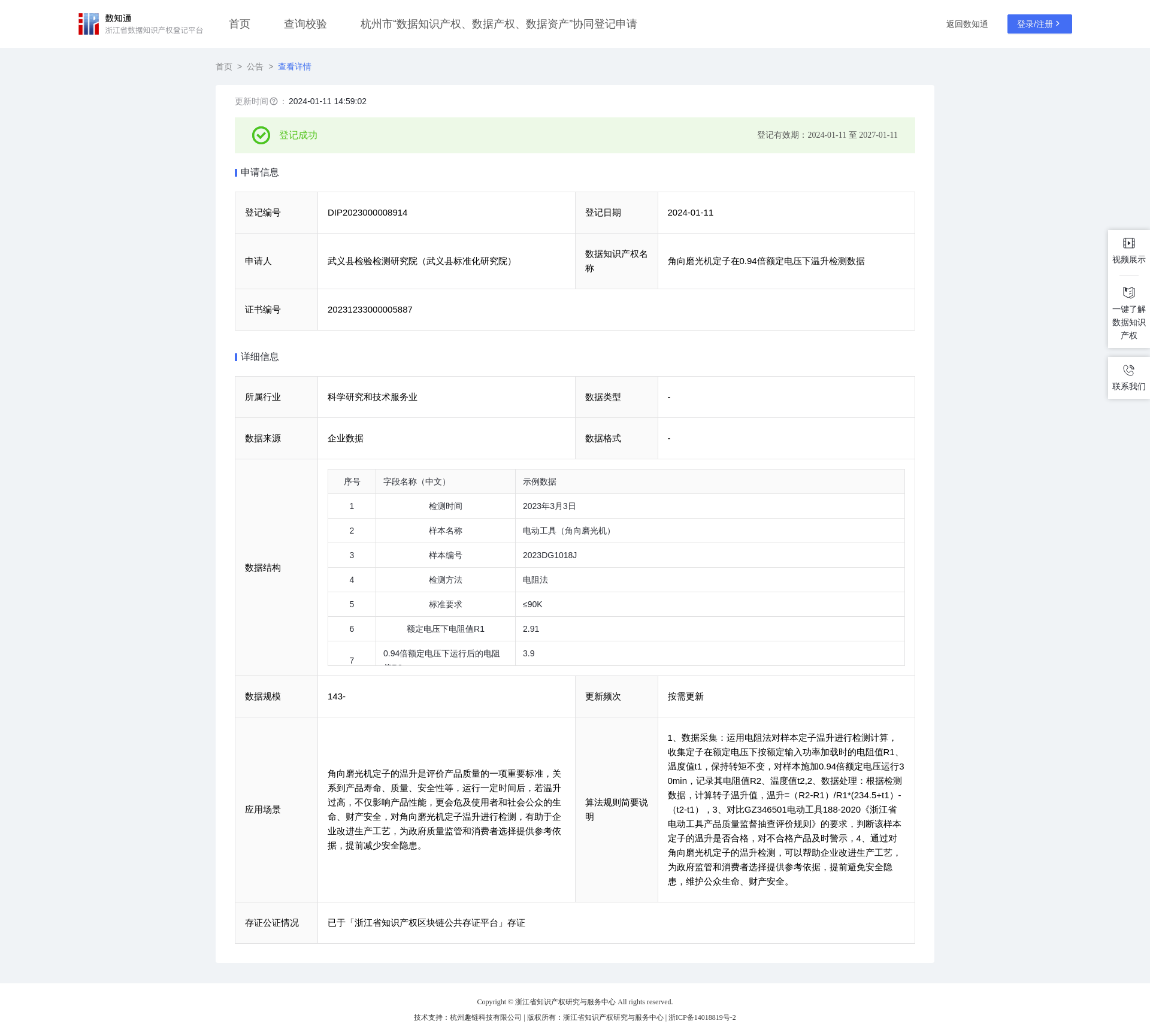Click the 数知通 logo icon
Image resolution: width=1150 pixels, height=1036 pixels.
coord(88,24)
